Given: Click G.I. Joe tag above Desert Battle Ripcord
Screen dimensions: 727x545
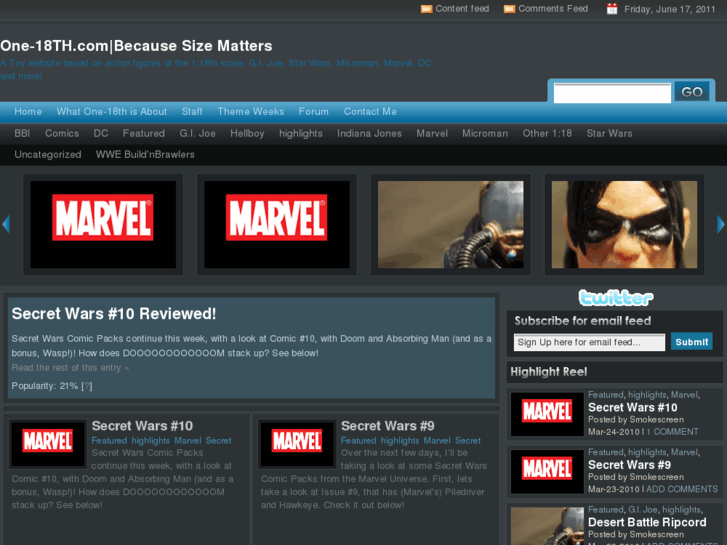Looking at the screenshot, I should 643,510.
